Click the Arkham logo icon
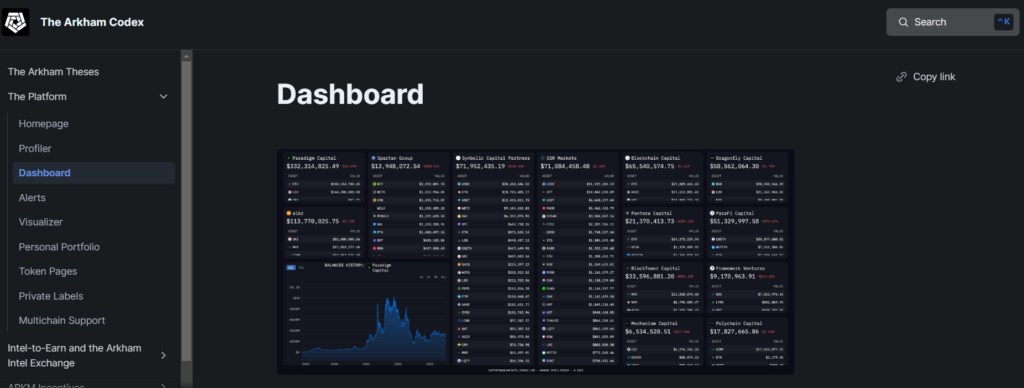The height and width of the screenshot is (388, 1024). 15,22
